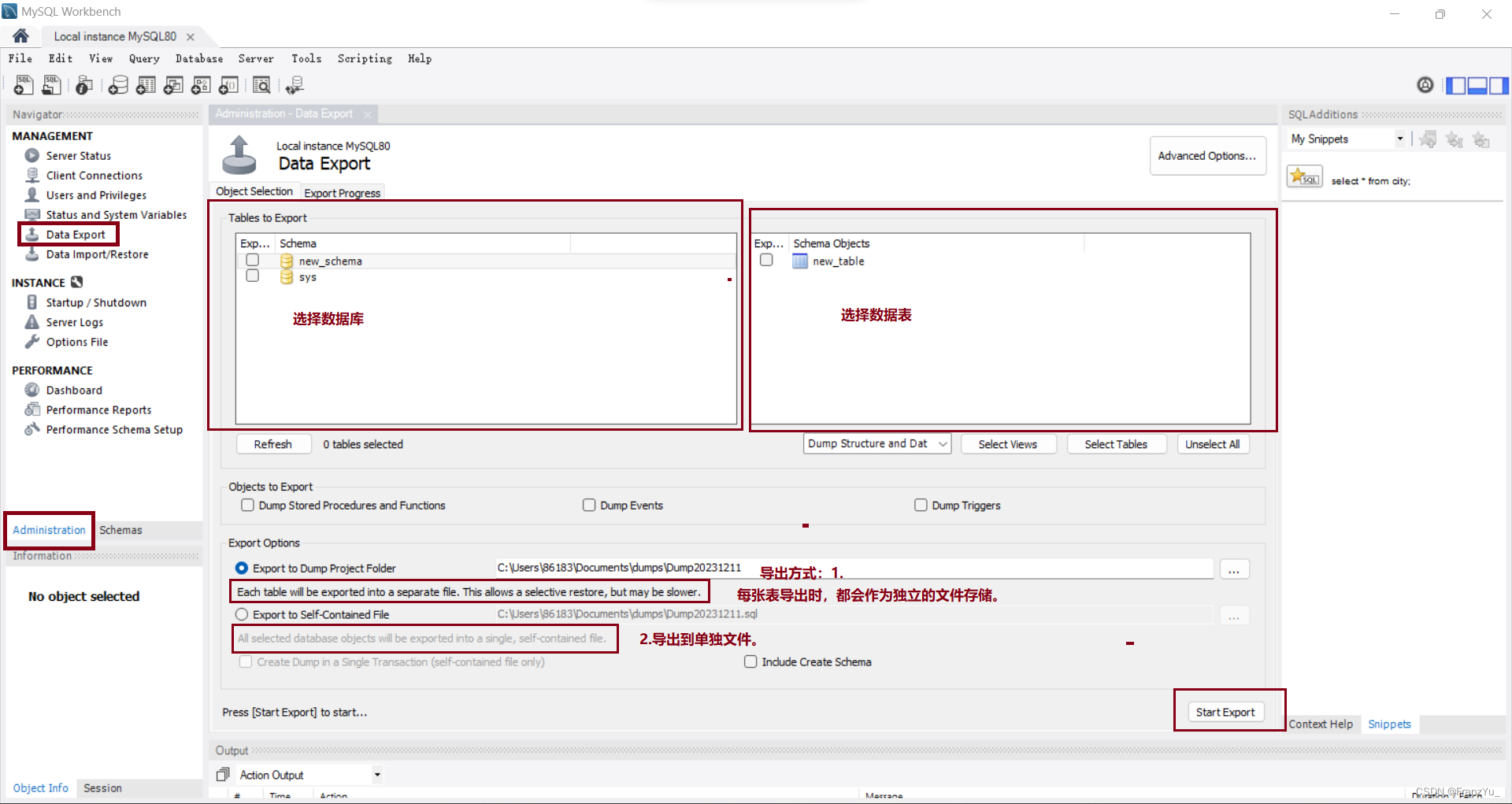Reconnect to DBMS toolbar icon
Viewport: 1512px width, 804px height.
[295, 85]
